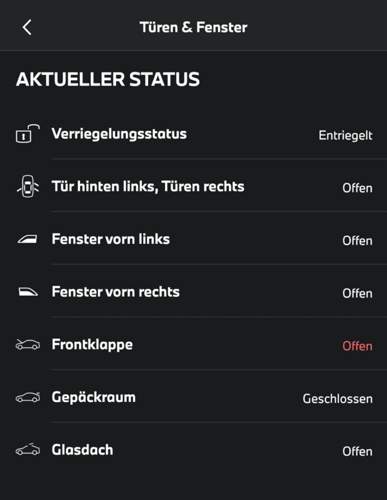Viewport: 387px width, 500px height.
Task: Tap the Entriegelt status text
Action: point(345,136)
